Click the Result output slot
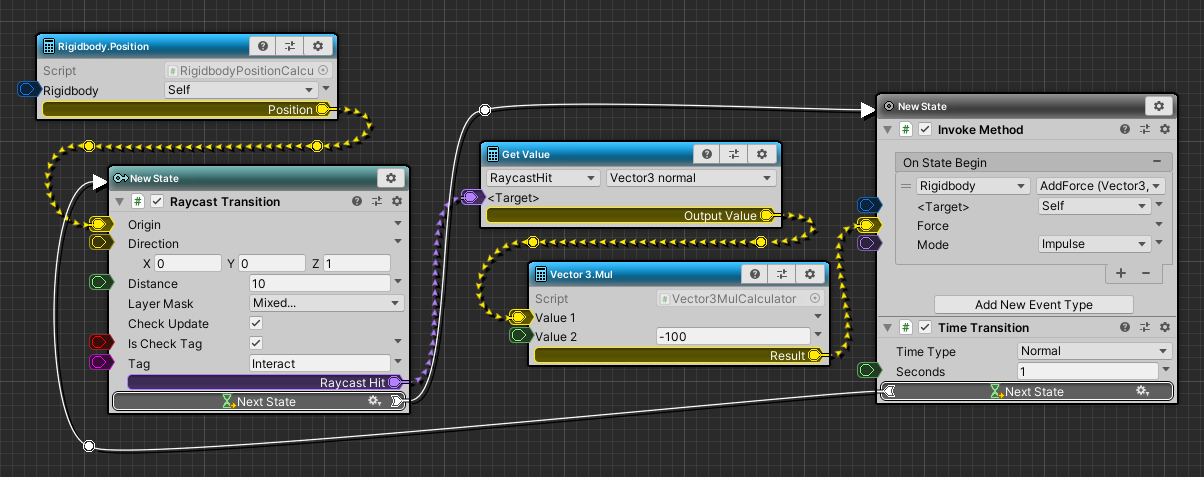 click(x=814, y=355)
